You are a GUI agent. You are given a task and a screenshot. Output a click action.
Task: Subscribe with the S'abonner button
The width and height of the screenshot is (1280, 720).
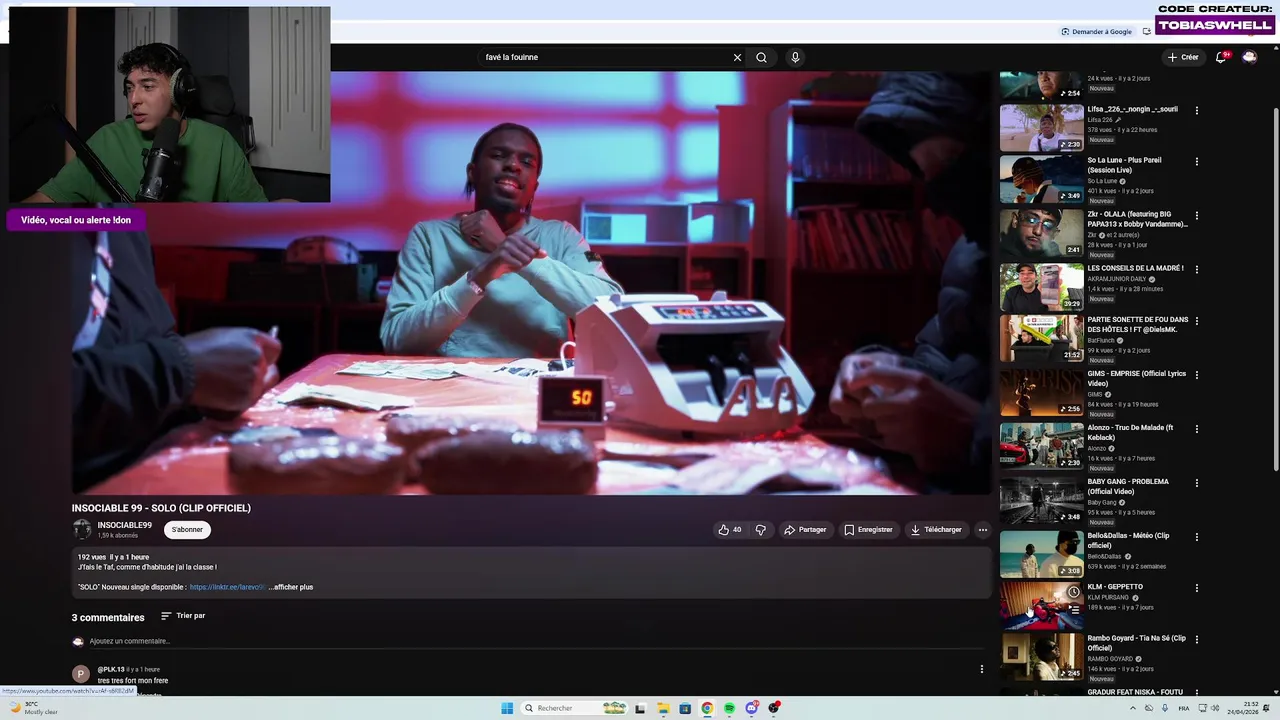click(187, 530)
